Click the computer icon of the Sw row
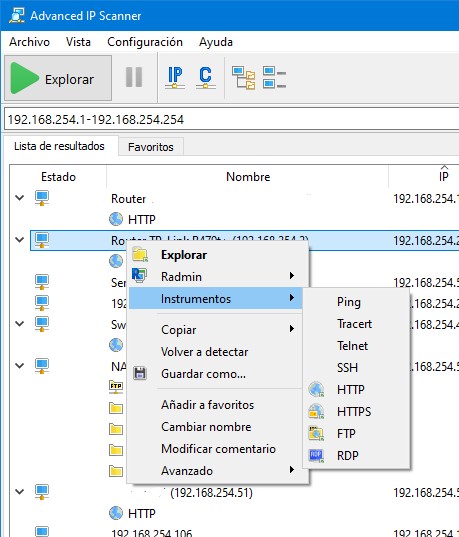This screenshot has width=459, height=537. point(42,324)
